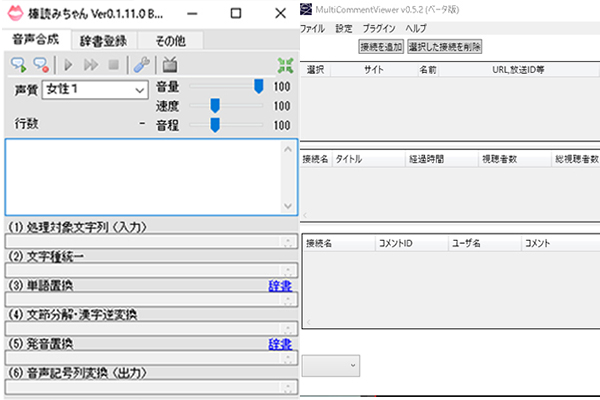Click the 視聴者数 column header

(x=514, y=159)
